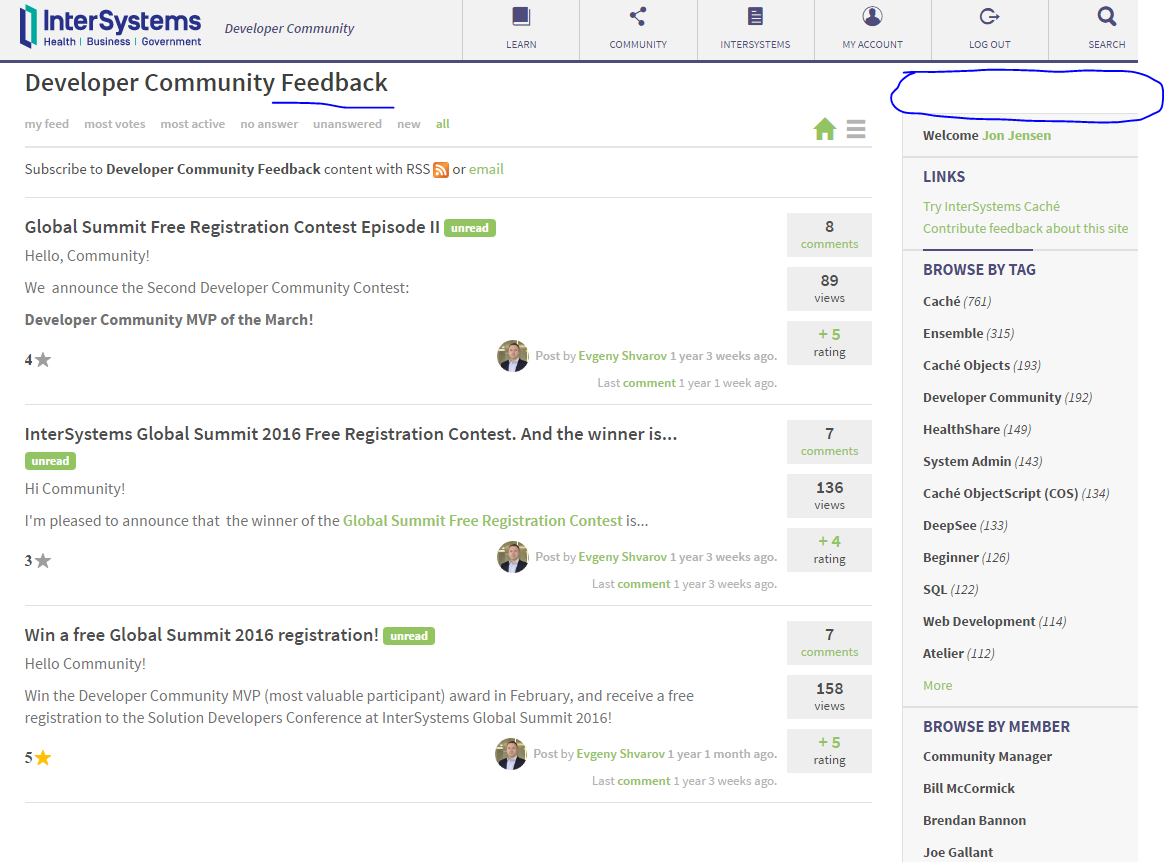Screen dimensions: 1164x862
Task: Browse the Caché (761) tag
Action: [957, 301]
